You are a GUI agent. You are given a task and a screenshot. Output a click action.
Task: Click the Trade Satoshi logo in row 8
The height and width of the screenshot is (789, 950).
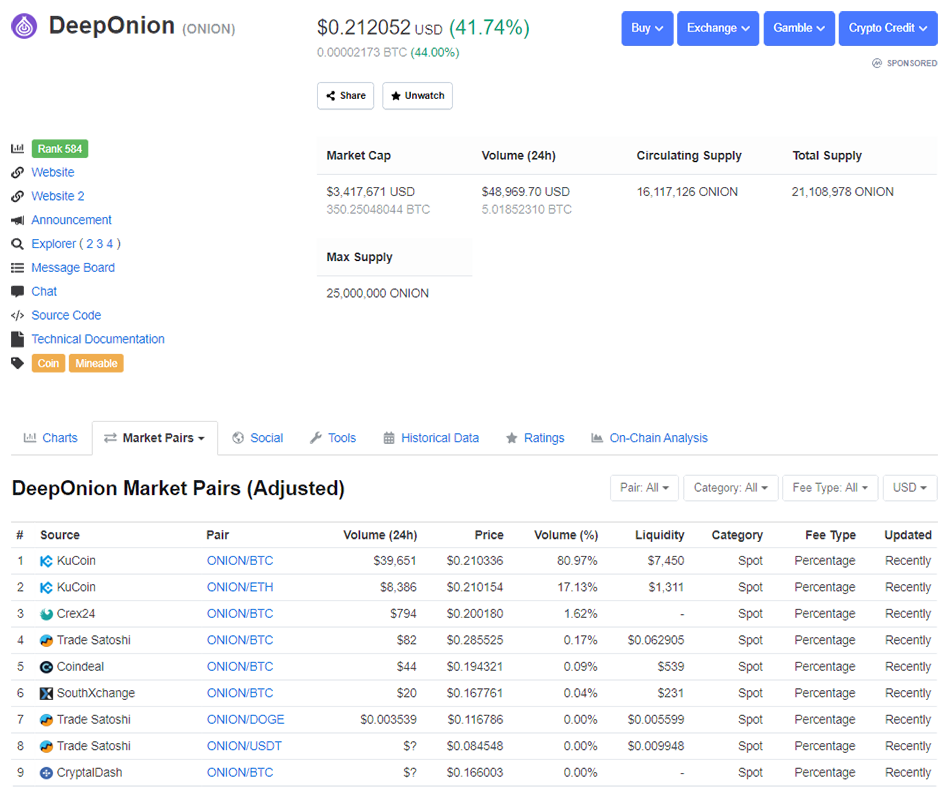coord(46,747)
